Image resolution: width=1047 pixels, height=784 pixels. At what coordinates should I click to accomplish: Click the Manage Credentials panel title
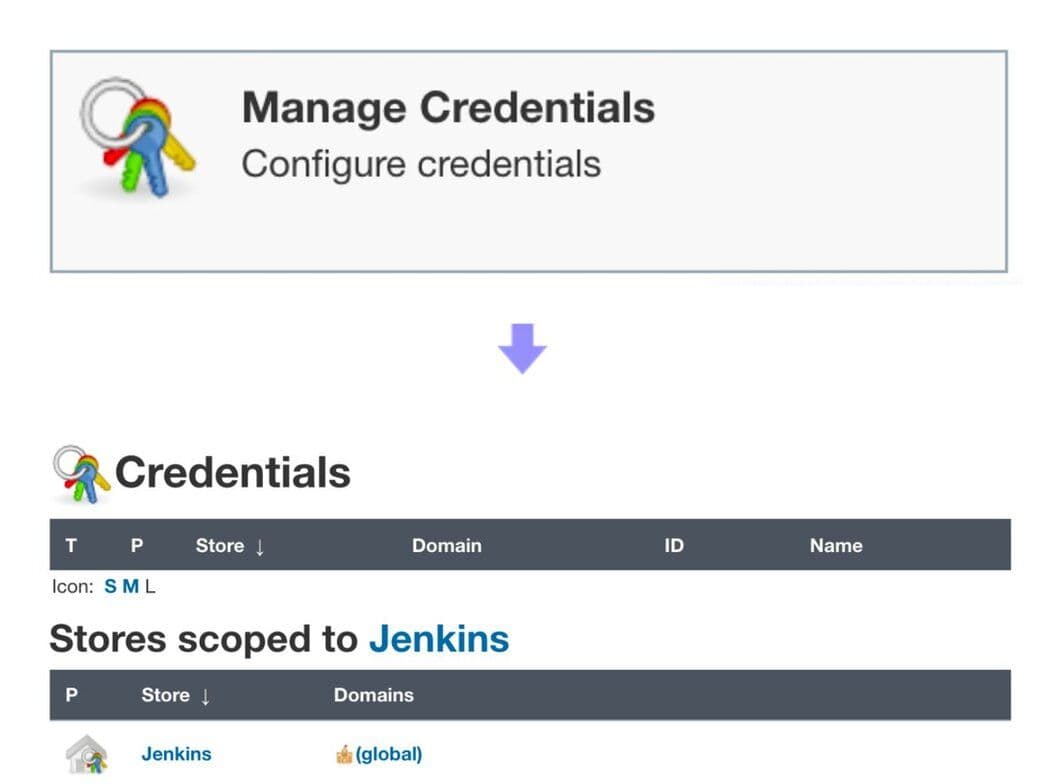point(449,106)
